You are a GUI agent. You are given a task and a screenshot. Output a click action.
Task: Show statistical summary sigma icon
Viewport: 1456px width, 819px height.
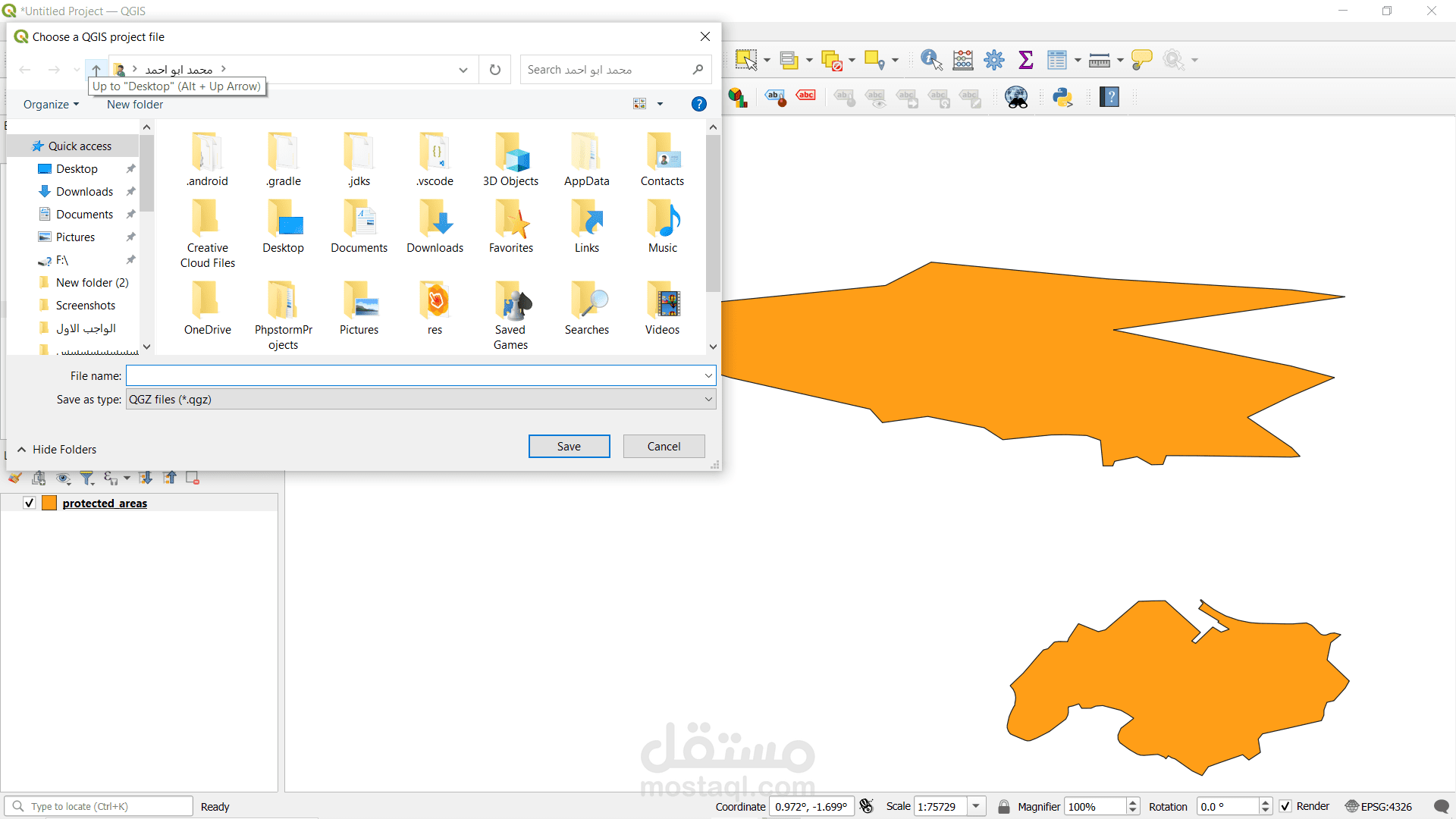click(x=1026, y=60)
